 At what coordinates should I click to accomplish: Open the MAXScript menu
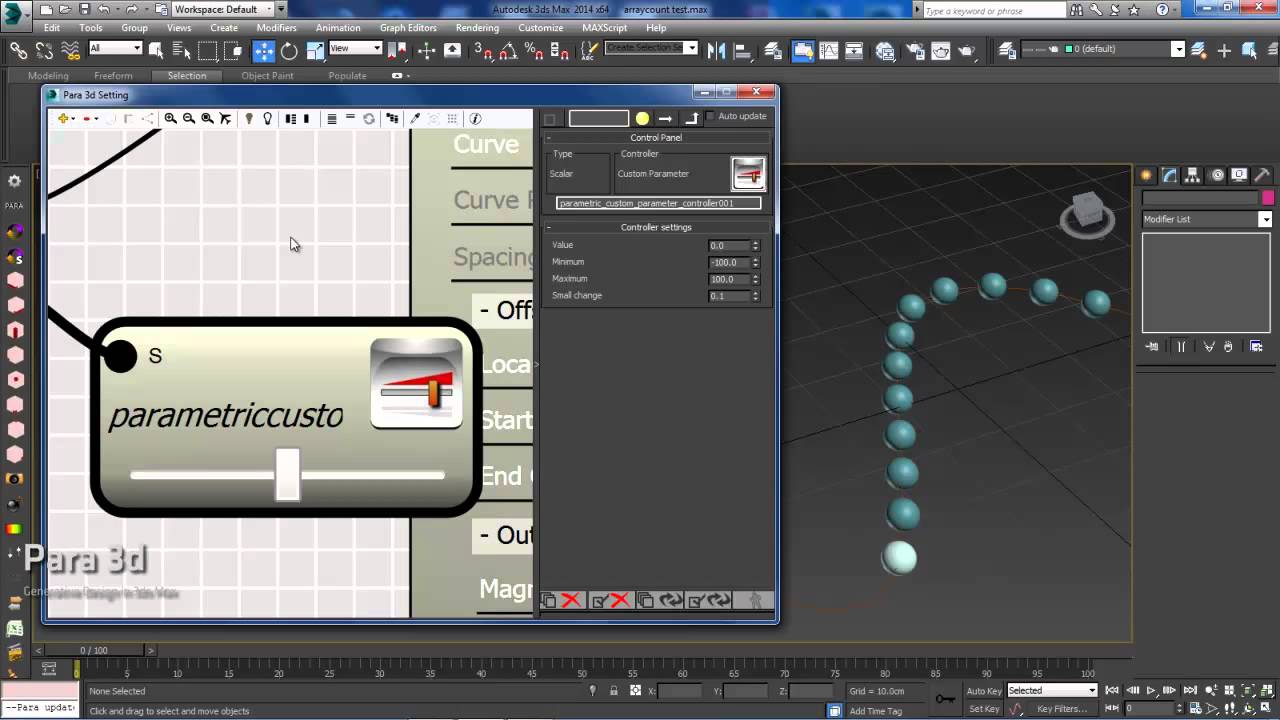pos(604,28)
